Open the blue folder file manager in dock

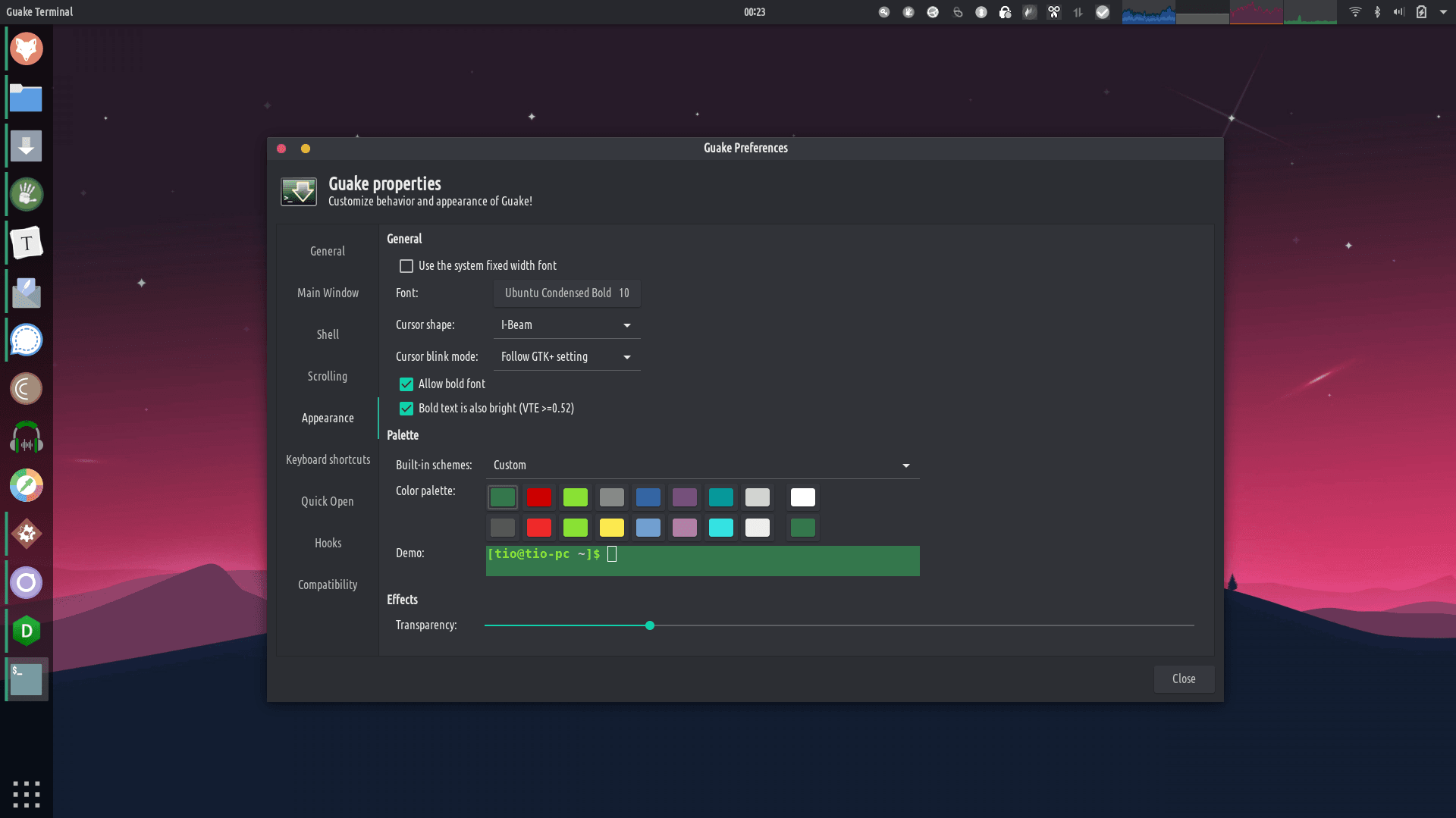[27, 98]
